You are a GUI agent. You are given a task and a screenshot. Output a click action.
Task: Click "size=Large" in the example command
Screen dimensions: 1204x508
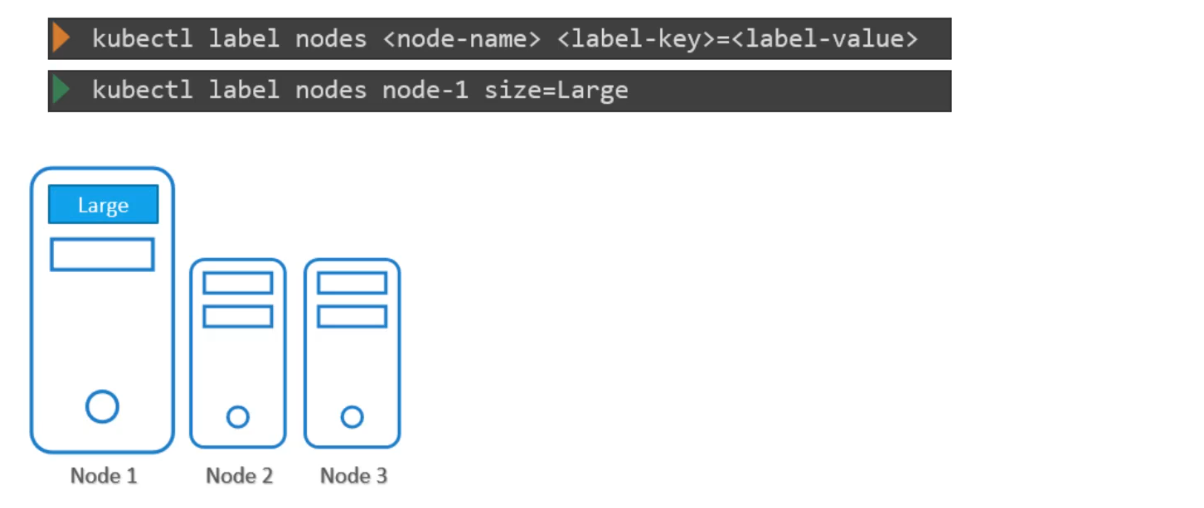pyautogui.click(x=556, y=91)
